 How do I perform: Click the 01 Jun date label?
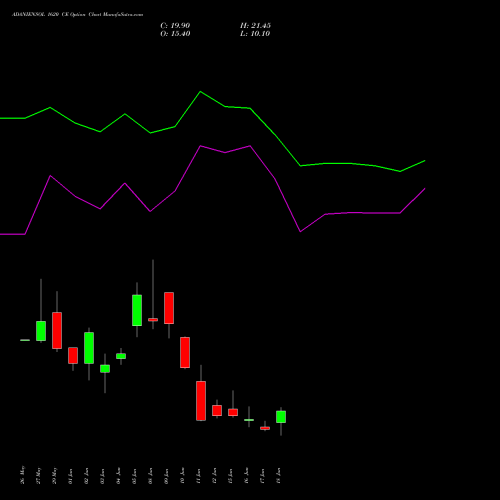tap(71, 476)
